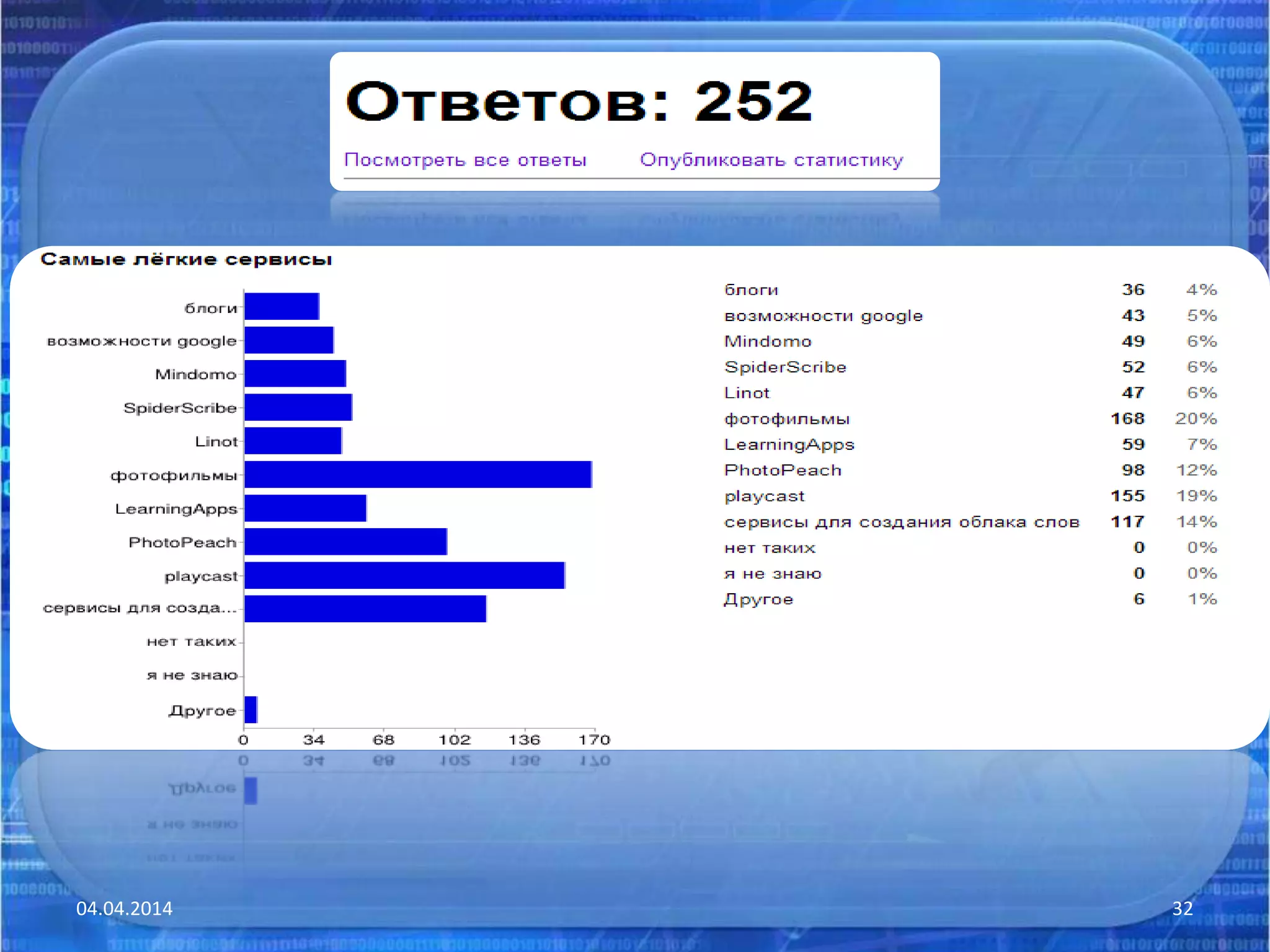Click the Mindomo bar in the chart
The height and width of the screenshot is (952, 1270).
click(x=295, y=374)
